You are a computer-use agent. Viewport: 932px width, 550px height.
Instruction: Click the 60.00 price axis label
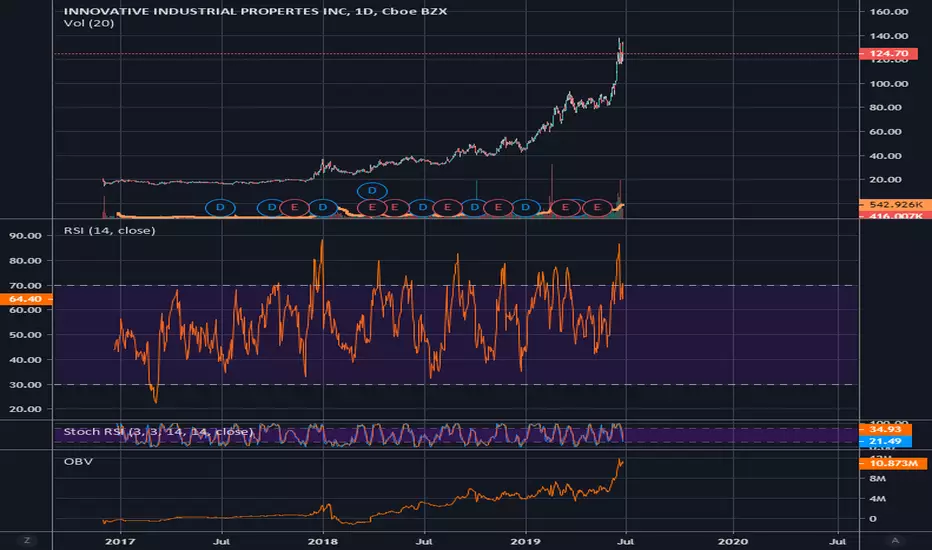point(885,132)
